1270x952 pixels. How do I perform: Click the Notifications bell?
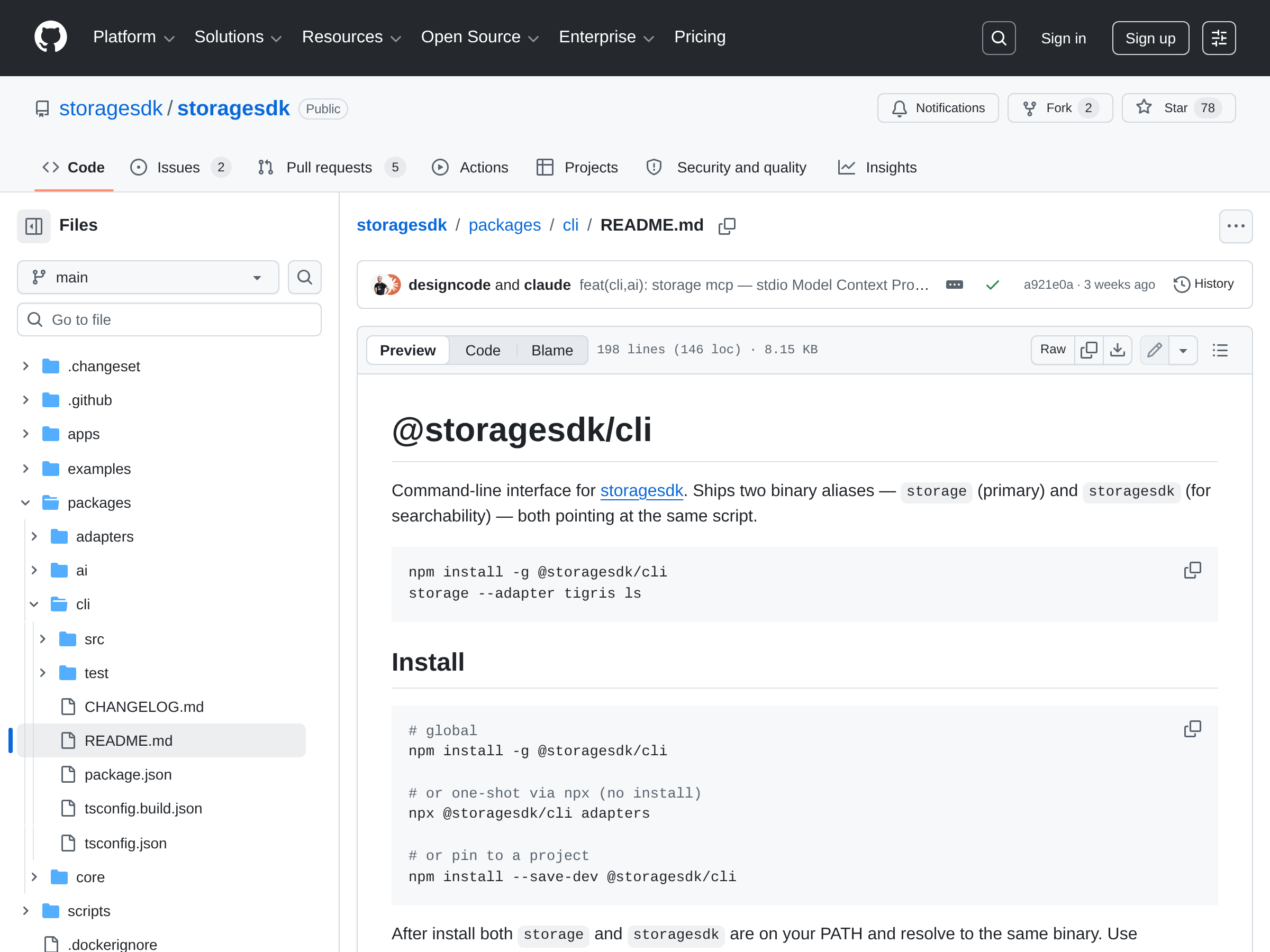[x=938, y=108]
